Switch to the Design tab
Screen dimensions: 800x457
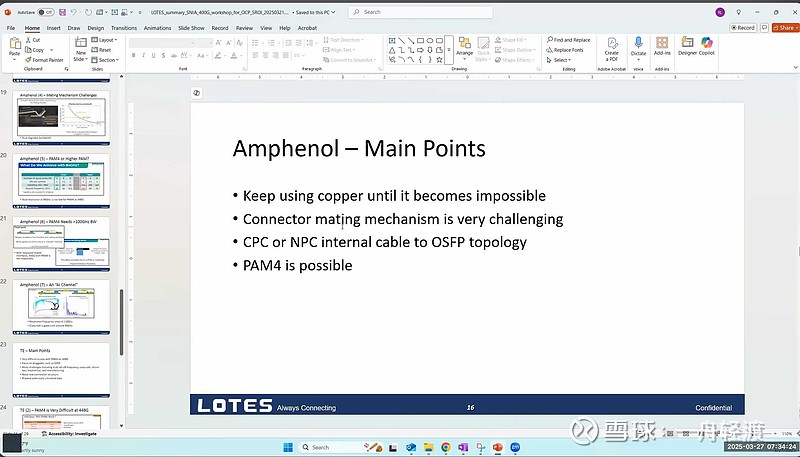[95, 28]
